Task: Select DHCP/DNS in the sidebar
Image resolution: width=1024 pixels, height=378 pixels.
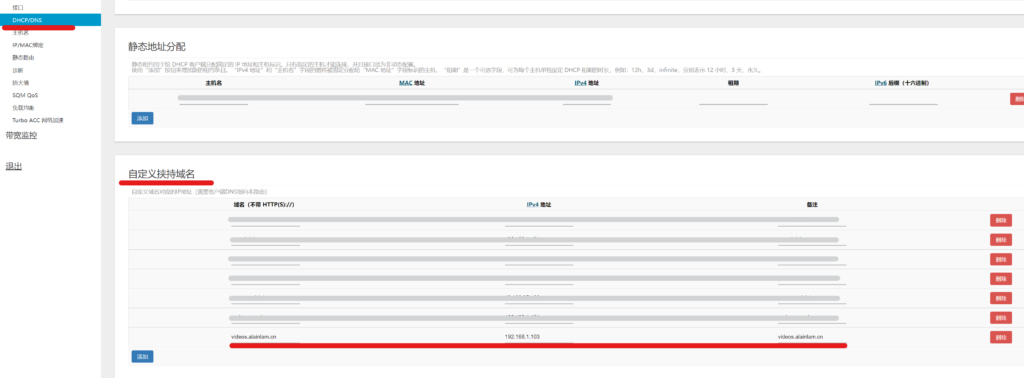Action: (50, 20)
